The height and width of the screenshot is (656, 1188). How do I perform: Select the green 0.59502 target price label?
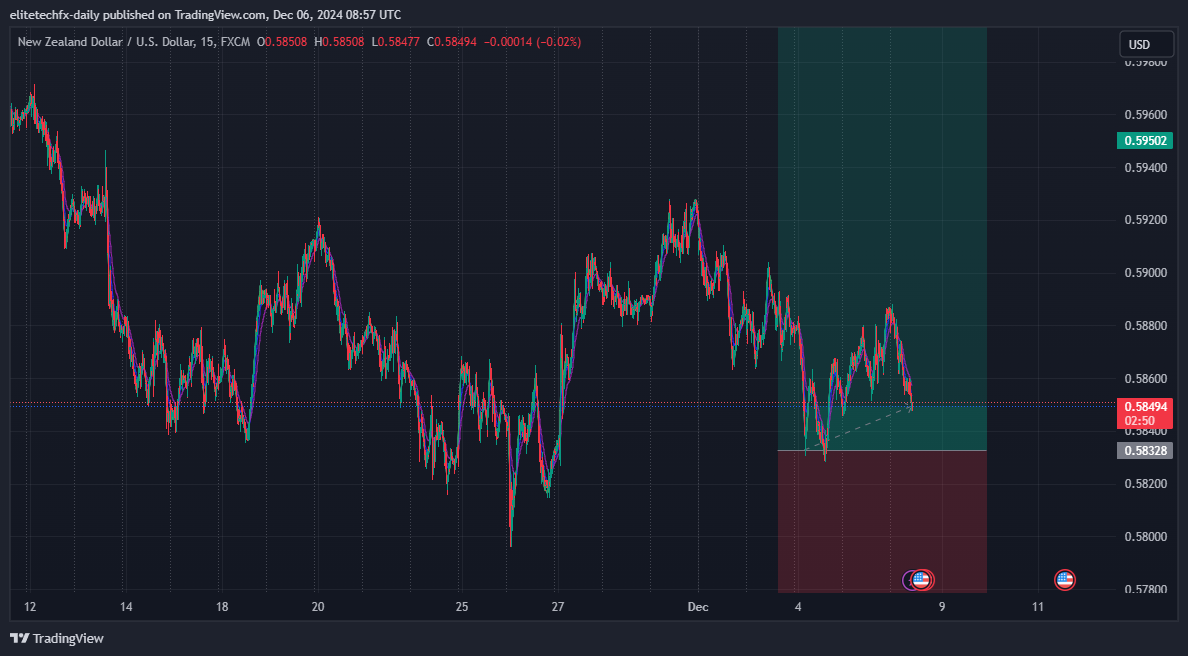click(x=1145, y=141)
